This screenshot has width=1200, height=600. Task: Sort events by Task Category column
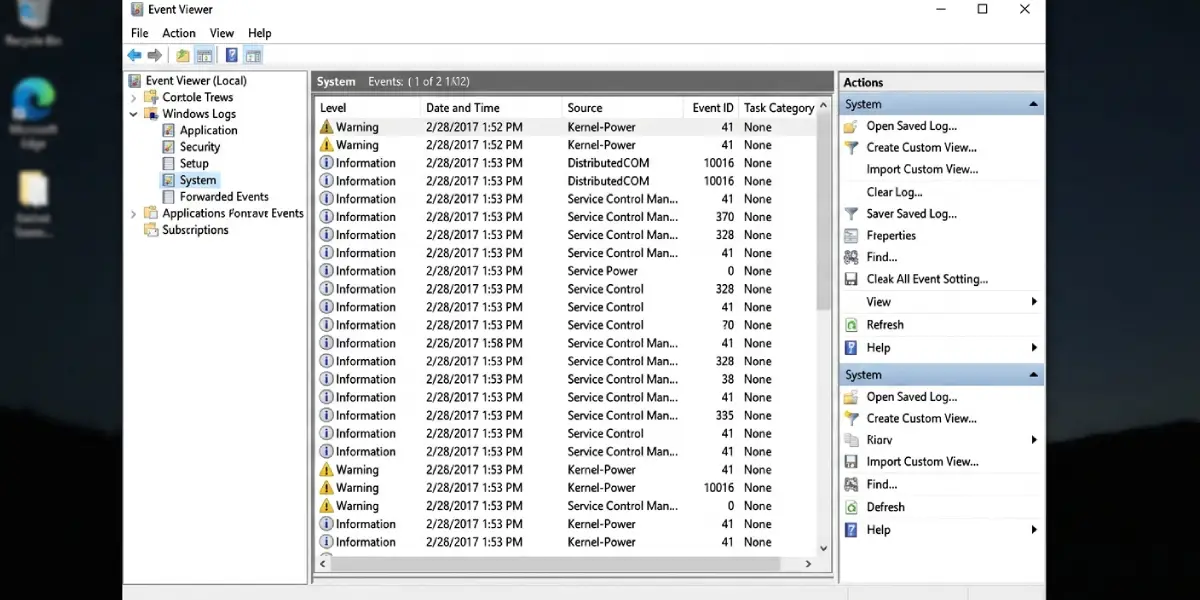point(778,108)
